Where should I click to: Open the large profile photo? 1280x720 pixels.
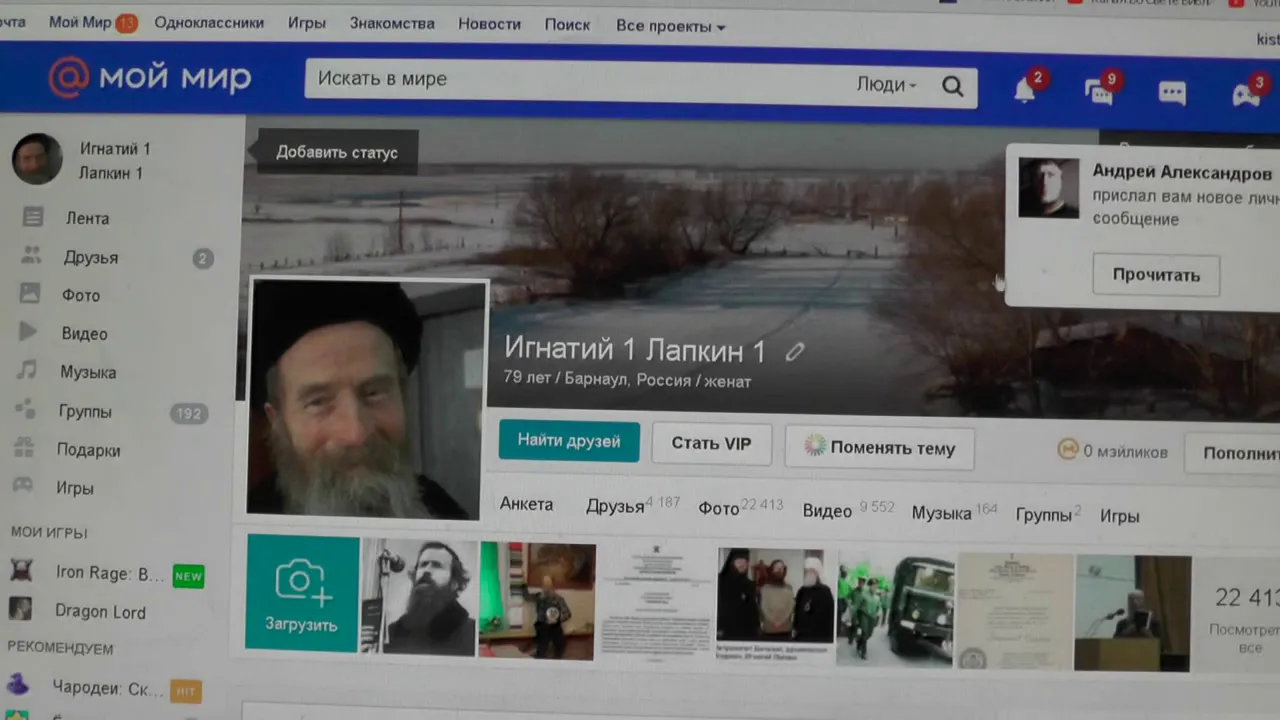coord(366,398)
